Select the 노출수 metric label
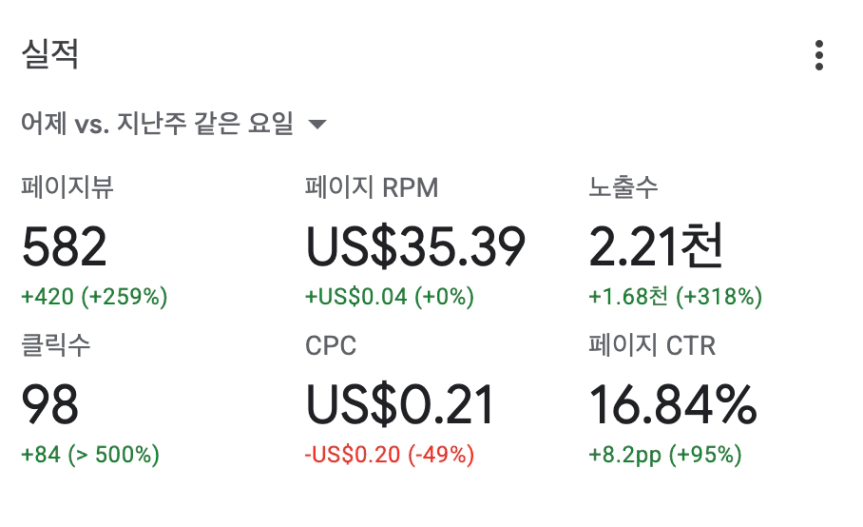 coord(623,187)
